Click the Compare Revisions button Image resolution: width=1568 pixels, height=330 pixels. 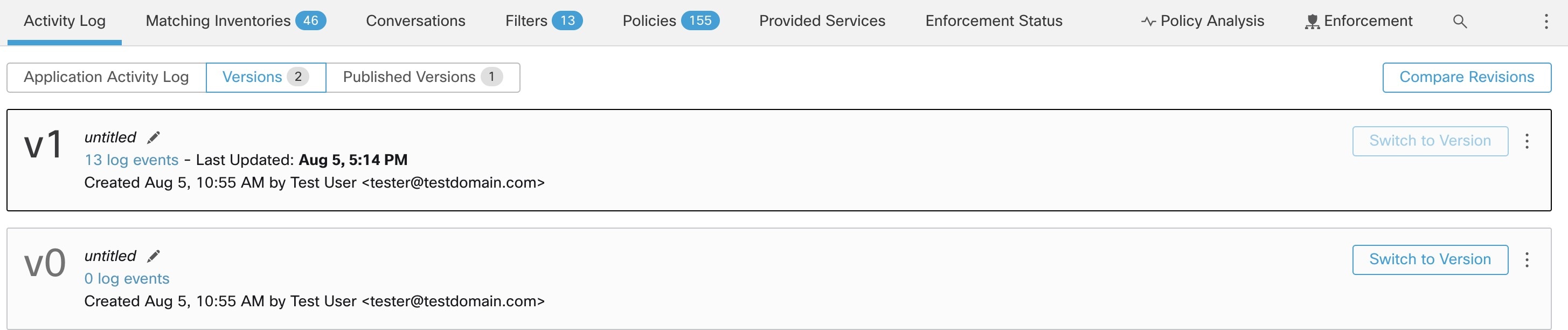point(1466,77)
